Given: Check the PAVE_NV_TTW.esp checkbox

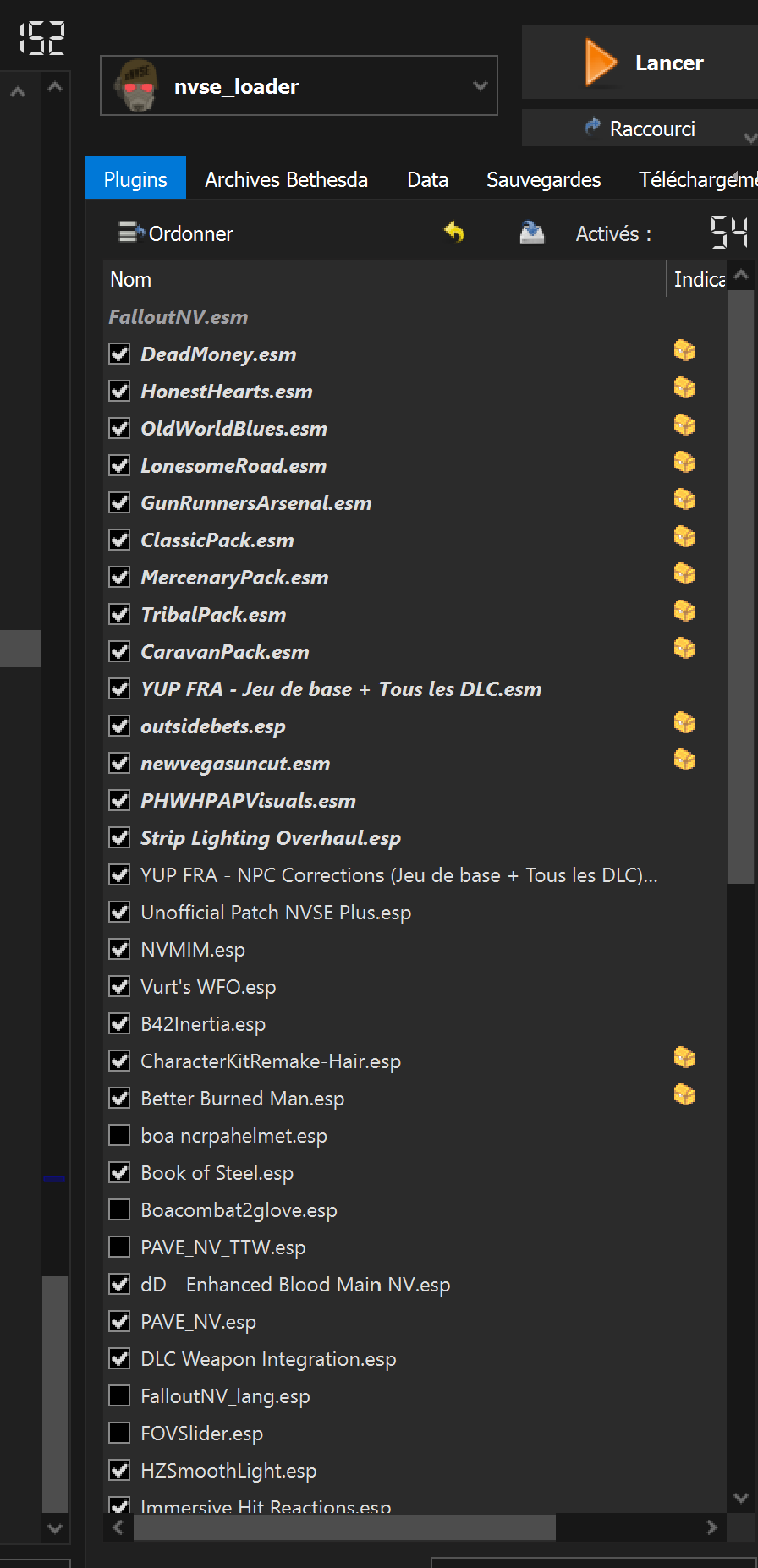Looking at the screenshot, I should coord(119,1247).
